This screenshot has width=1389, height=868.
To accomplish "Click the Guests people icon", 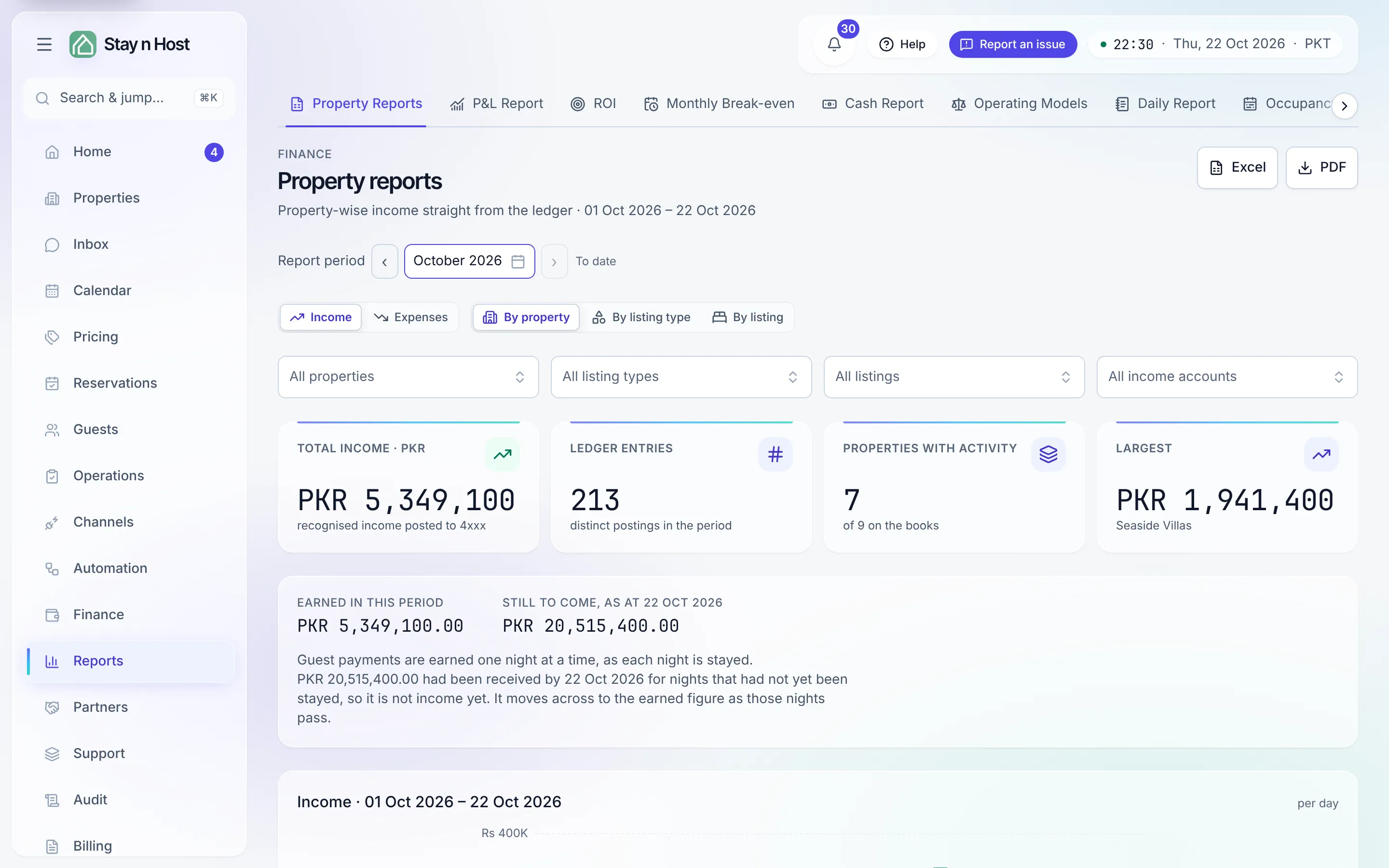I will pyautogui.click(x=52, y=430).
